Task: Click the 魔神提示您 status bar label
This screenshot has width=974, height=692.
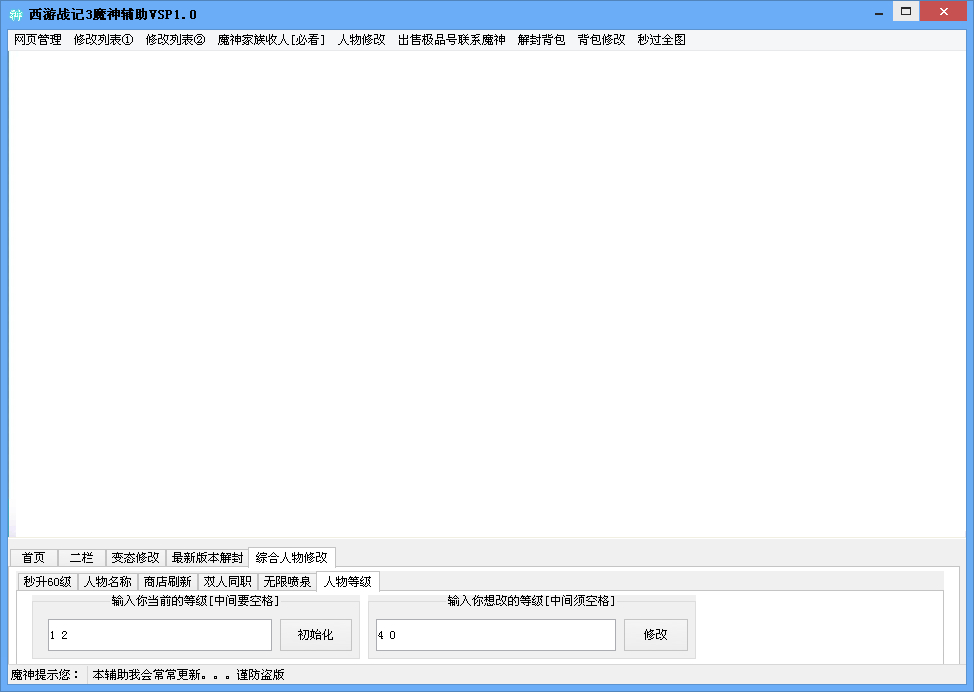Action: coord(45,675)
